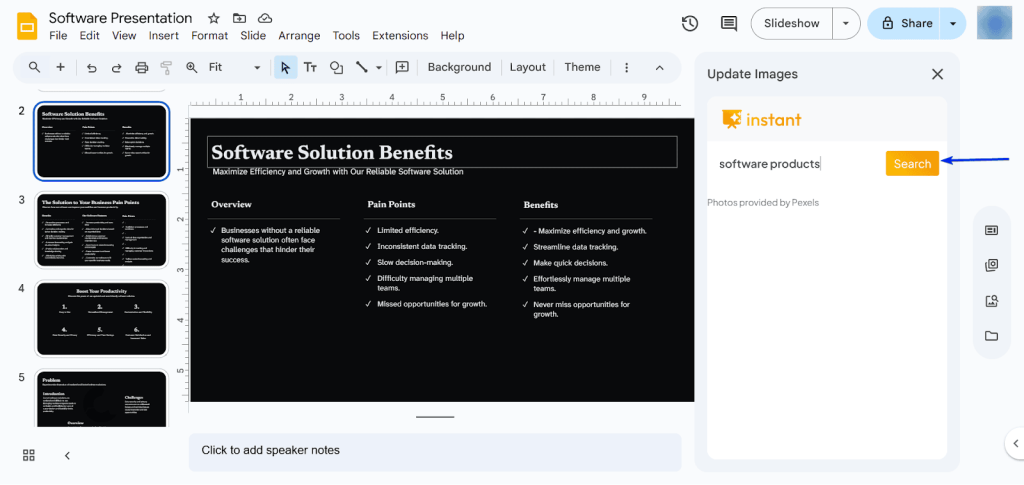Select the shape tool
The width and height of the screenshot is (1024, 485).
(x=337, y=68)
